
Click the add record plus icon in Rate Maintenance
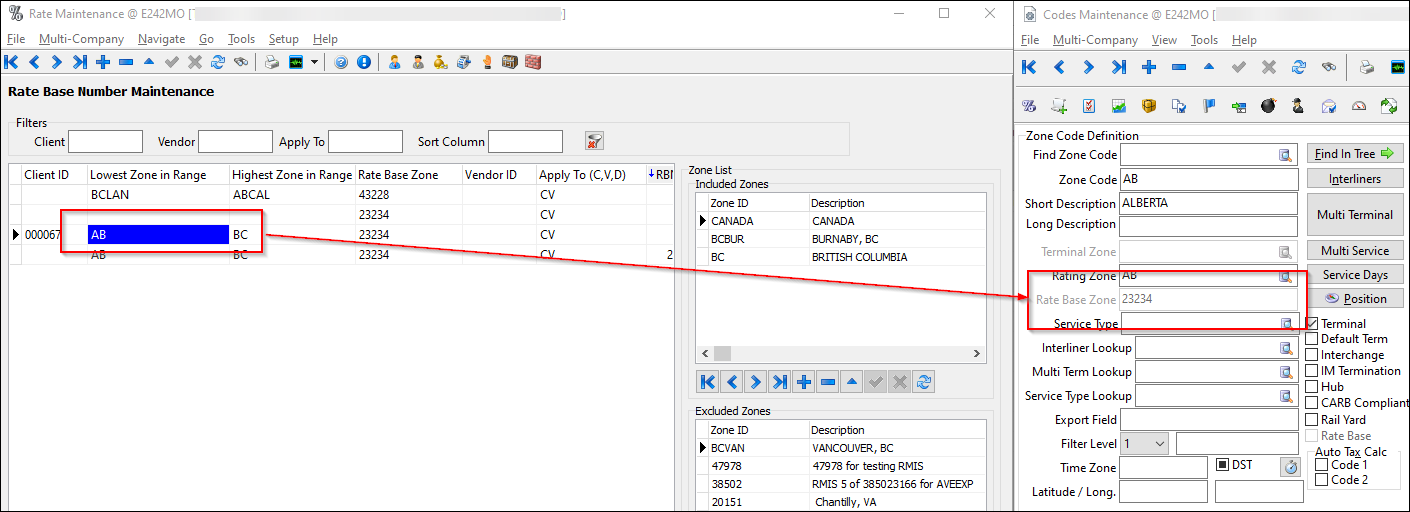102,62
